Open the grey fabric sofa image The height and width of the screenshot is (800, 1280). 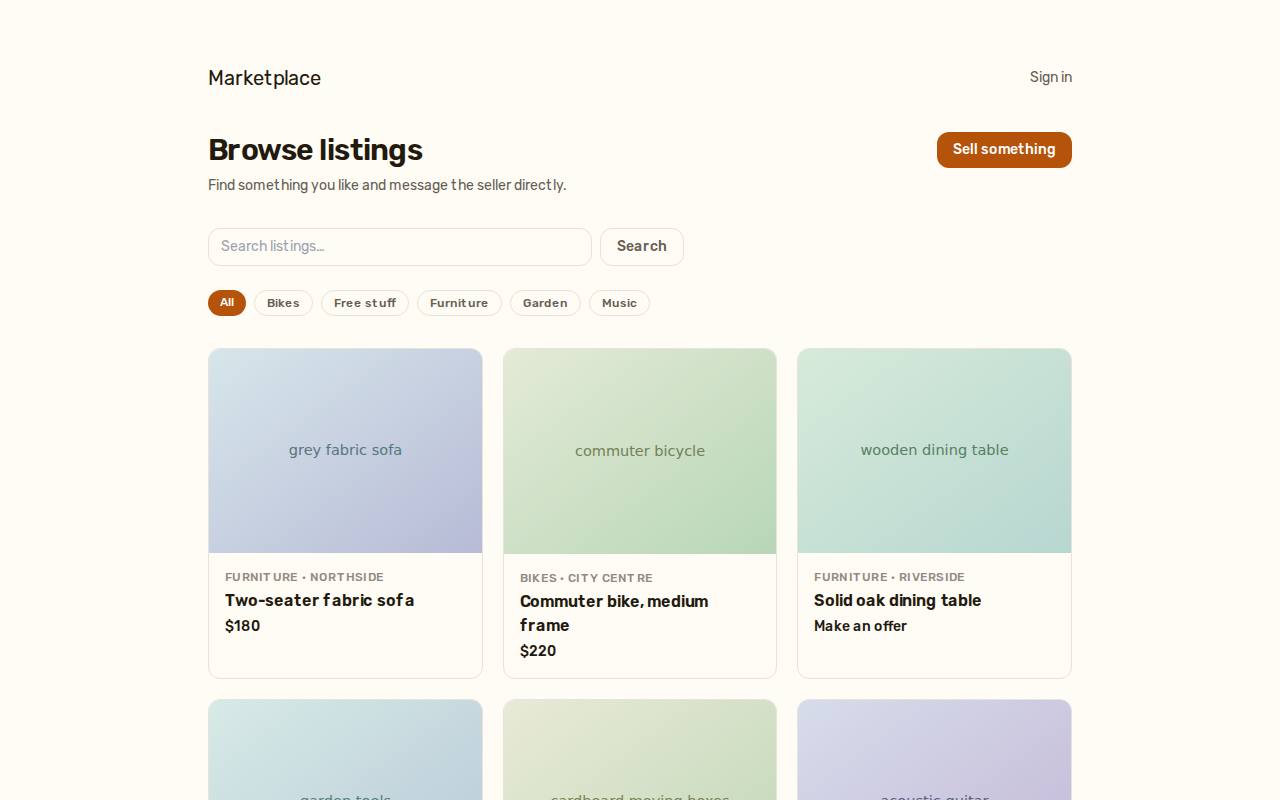tap(345, 451)
